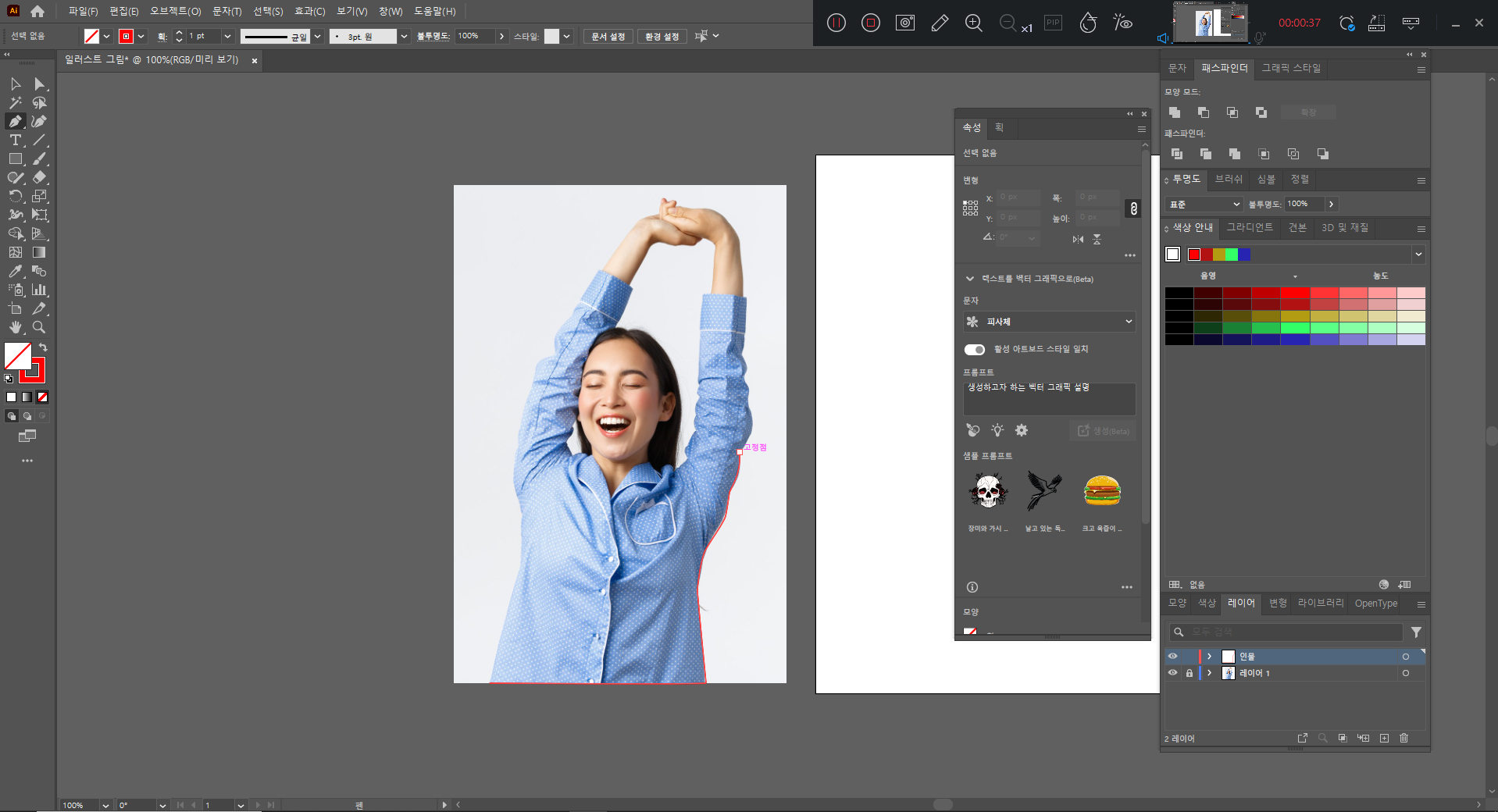
Task: Select the Type tool
Action: coord(15,141)
